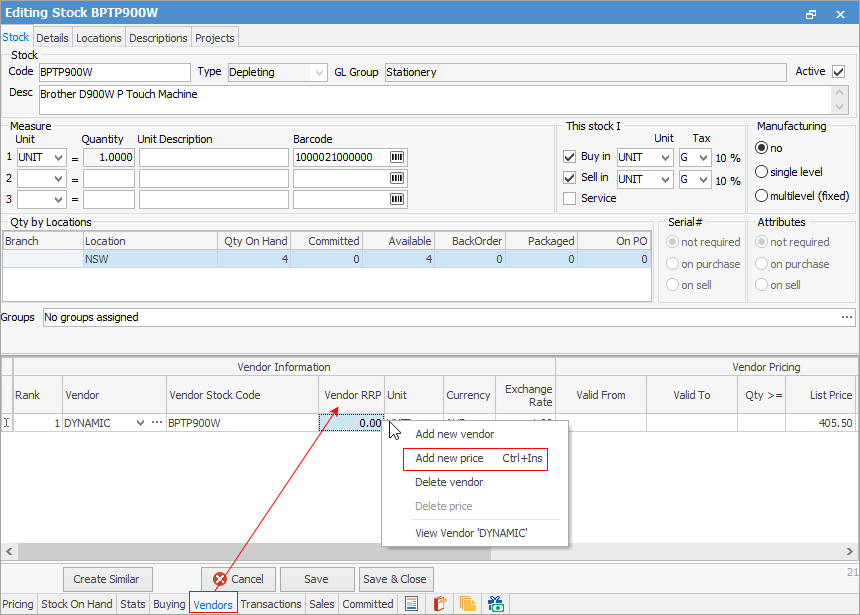The image size is (860, 615).
Task: Open the notes icon tab at bottom
Action: (411, 604)
